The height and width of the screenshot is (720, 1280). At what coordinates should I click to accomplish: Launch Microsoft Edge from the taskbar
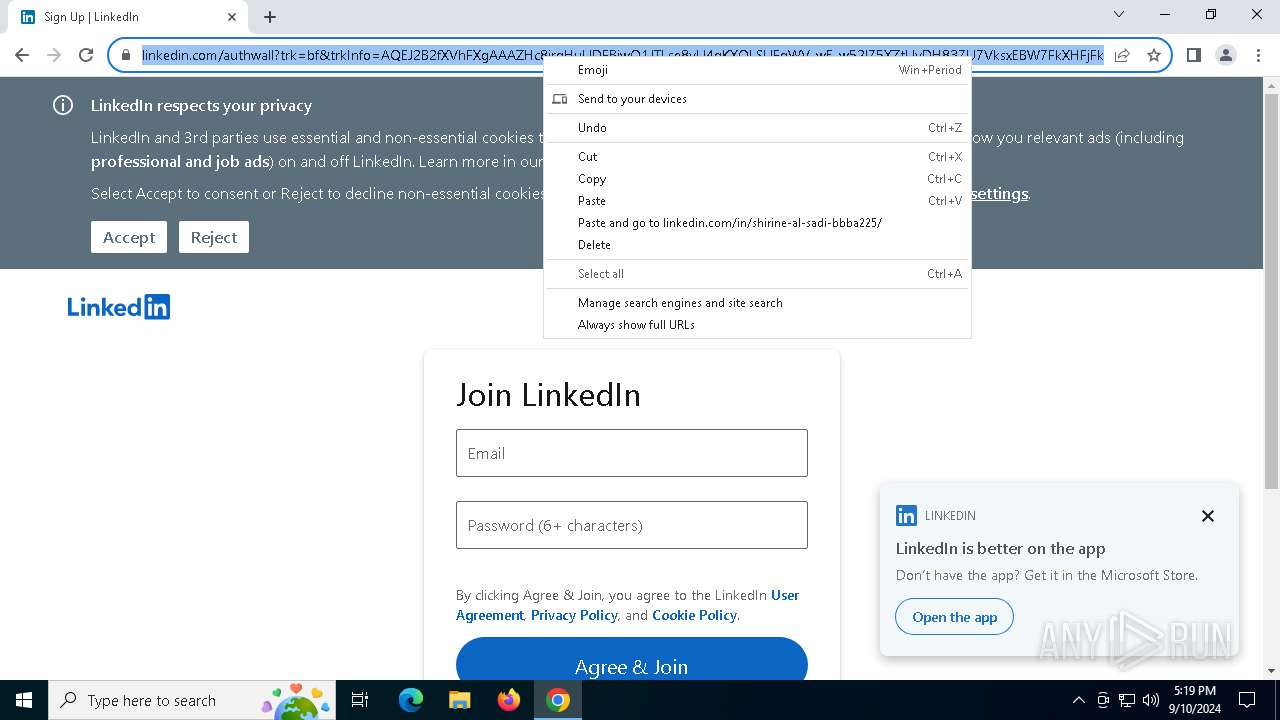pos(411,700)
